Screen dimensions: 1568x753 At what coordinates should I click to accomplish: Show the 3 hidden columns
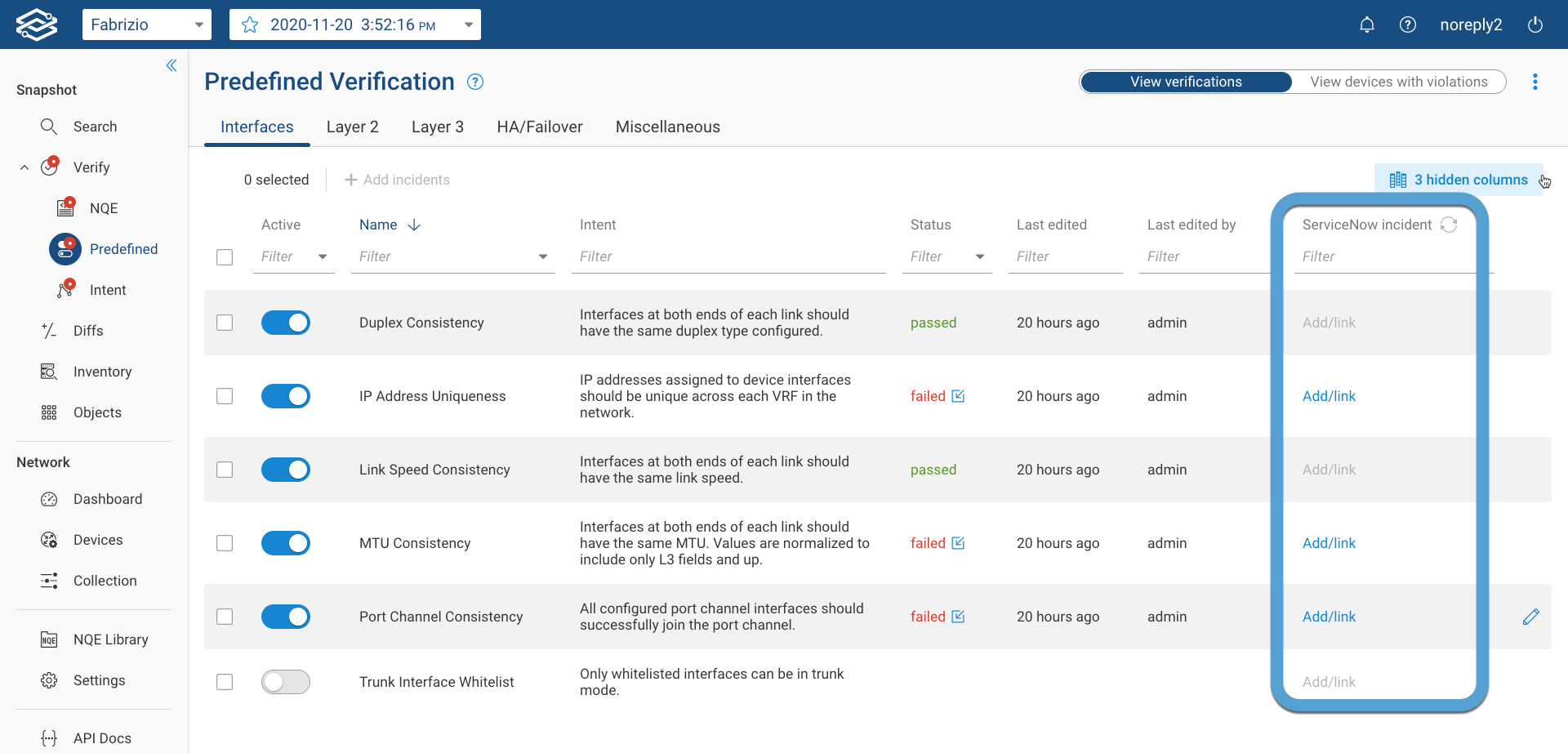tap(1461, 179)
